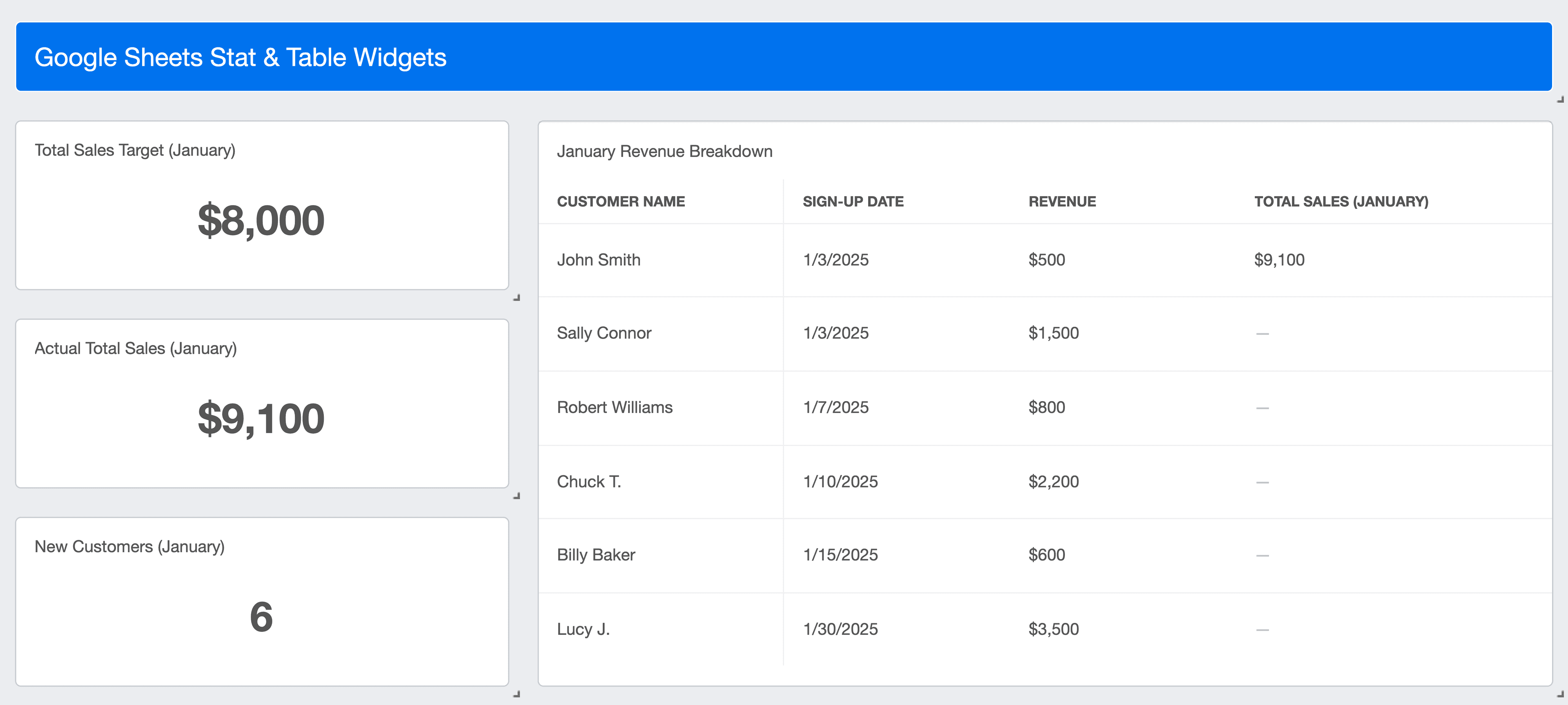Click resize handle of title banner widget
1568x705 pixels.
1560,100
